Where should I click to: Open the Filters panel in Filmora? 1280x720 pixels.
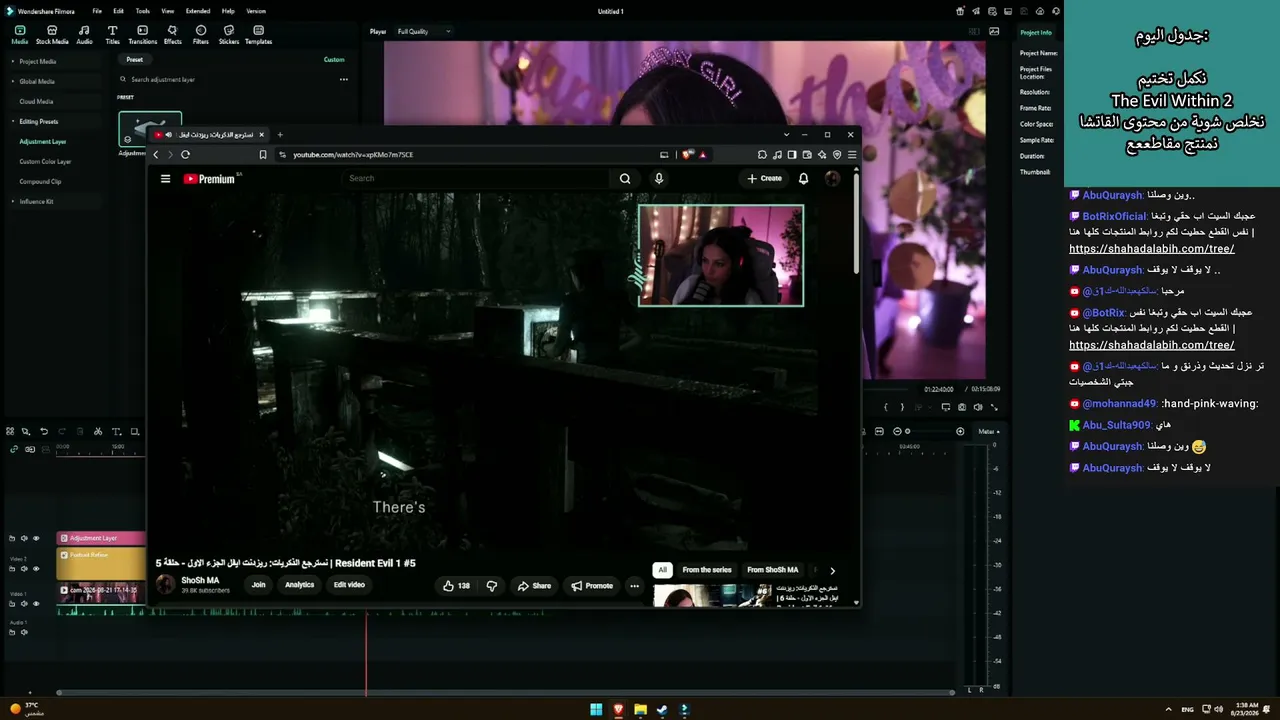click(x=201, y=35)
